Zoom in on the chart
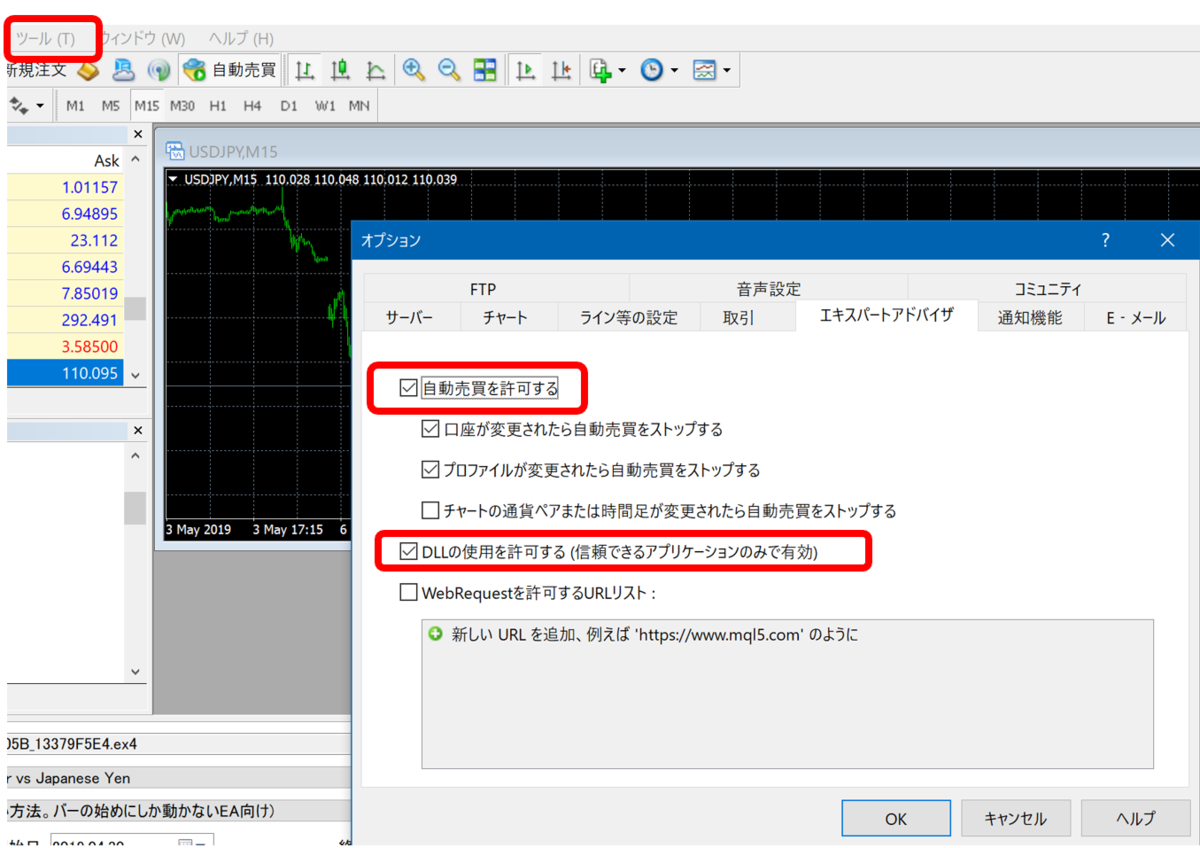Viewport: 1200px width, 848px height. pos(414,71)
